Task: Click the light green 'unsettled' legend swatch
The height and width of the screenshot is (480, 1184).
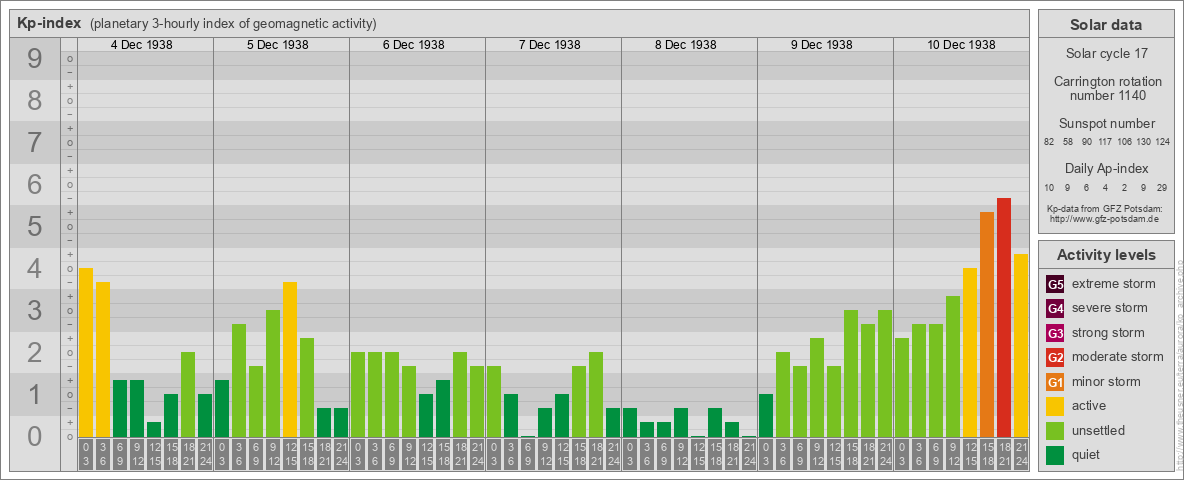Action: (1055, 430)
